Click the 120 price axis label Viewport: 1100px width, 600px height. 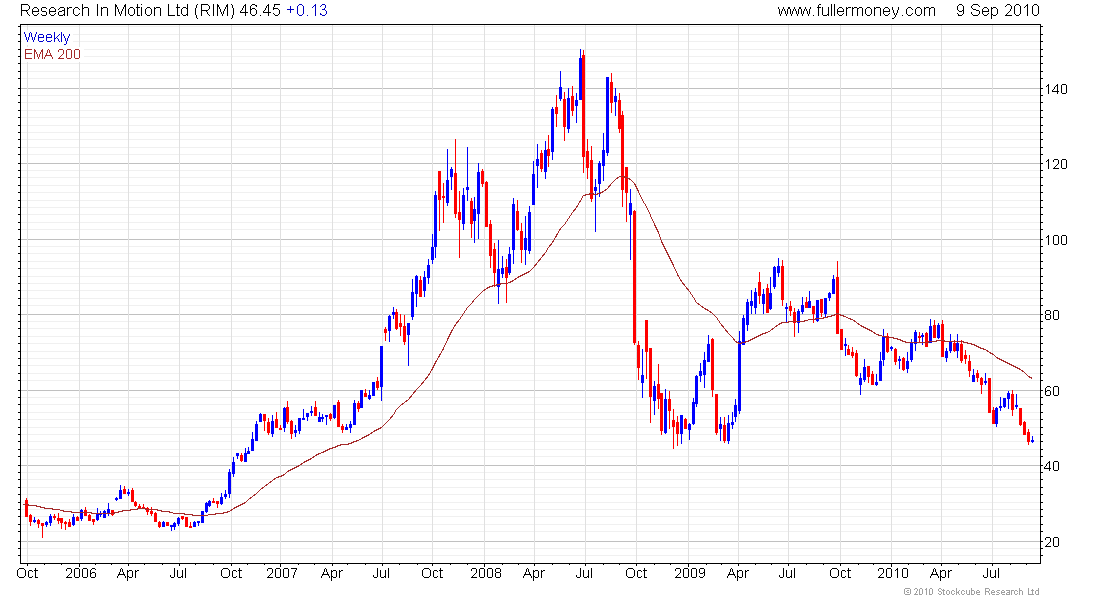[1056, 164]
